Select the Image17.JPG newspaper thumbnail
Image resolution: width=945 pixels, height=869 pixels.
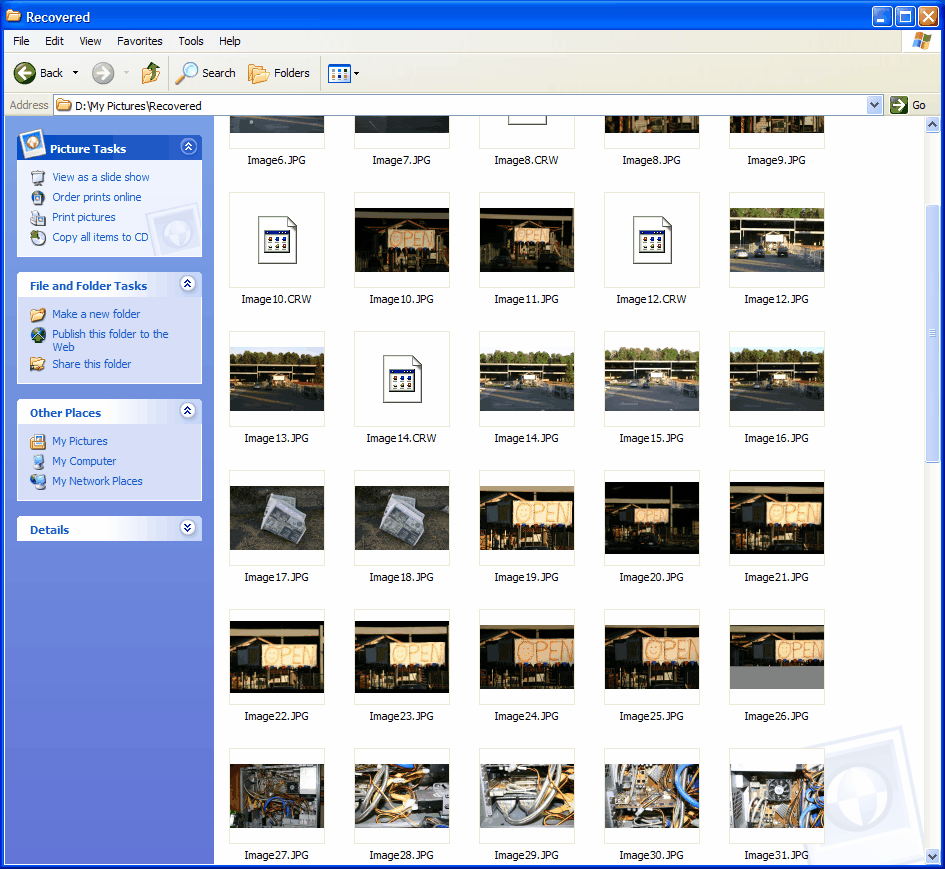(277, 518)
